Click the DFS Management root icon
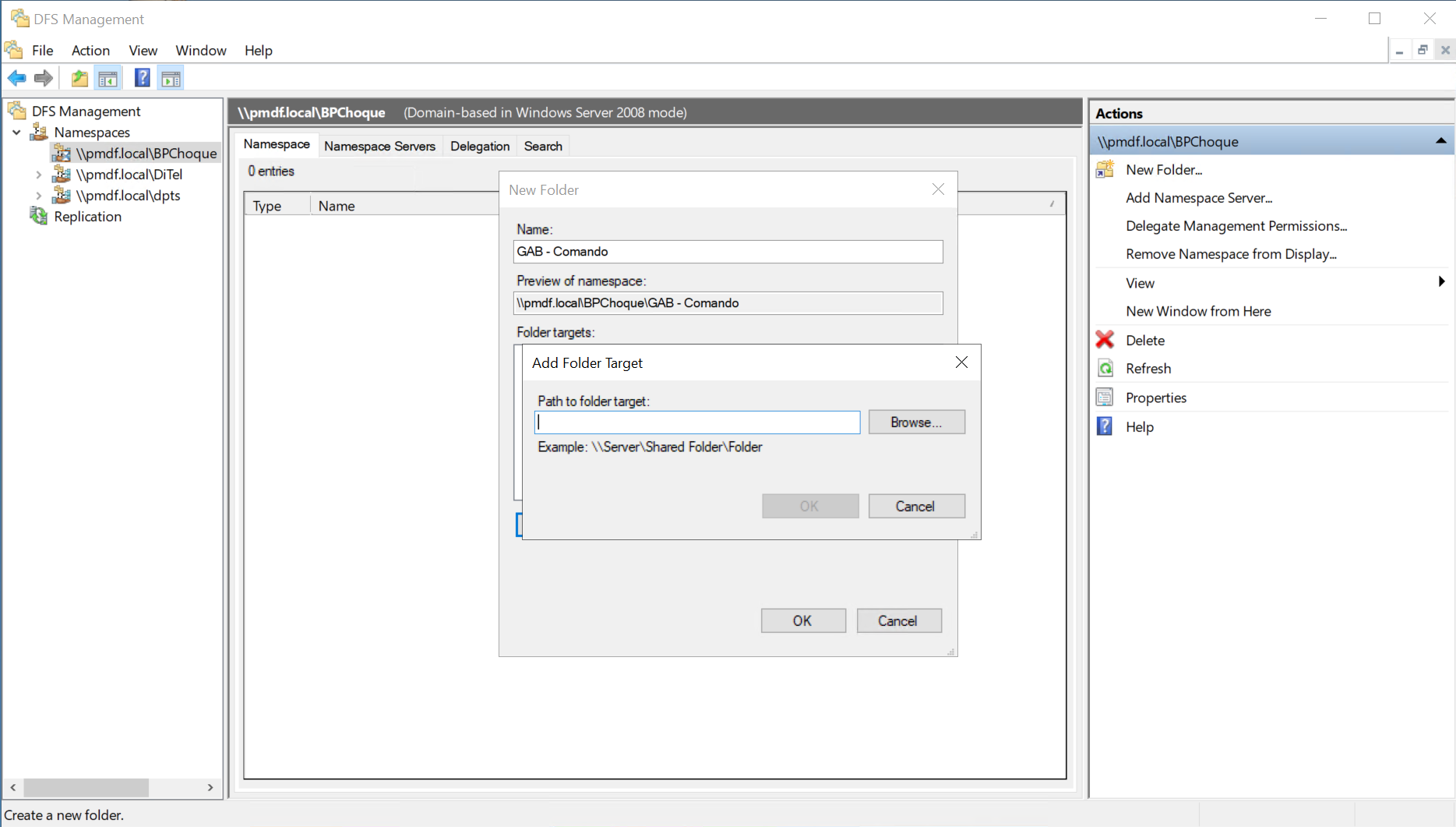1456x827 pixels. point(17,111)
